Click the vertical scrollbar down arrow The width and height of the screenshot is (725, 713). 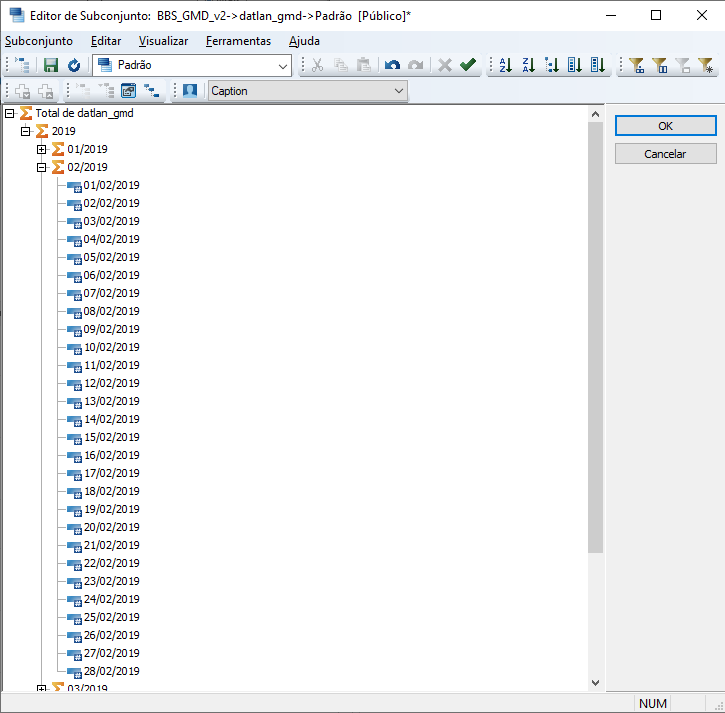pos(595,682)
